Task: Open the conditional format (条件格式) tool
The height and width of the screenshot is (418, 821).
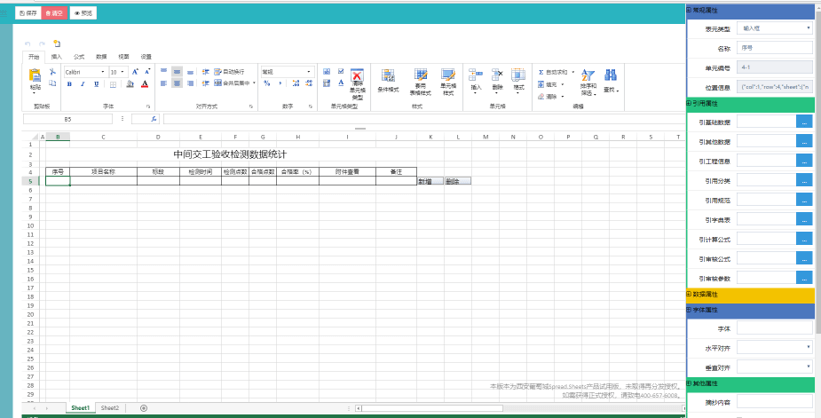Action: 387,80
